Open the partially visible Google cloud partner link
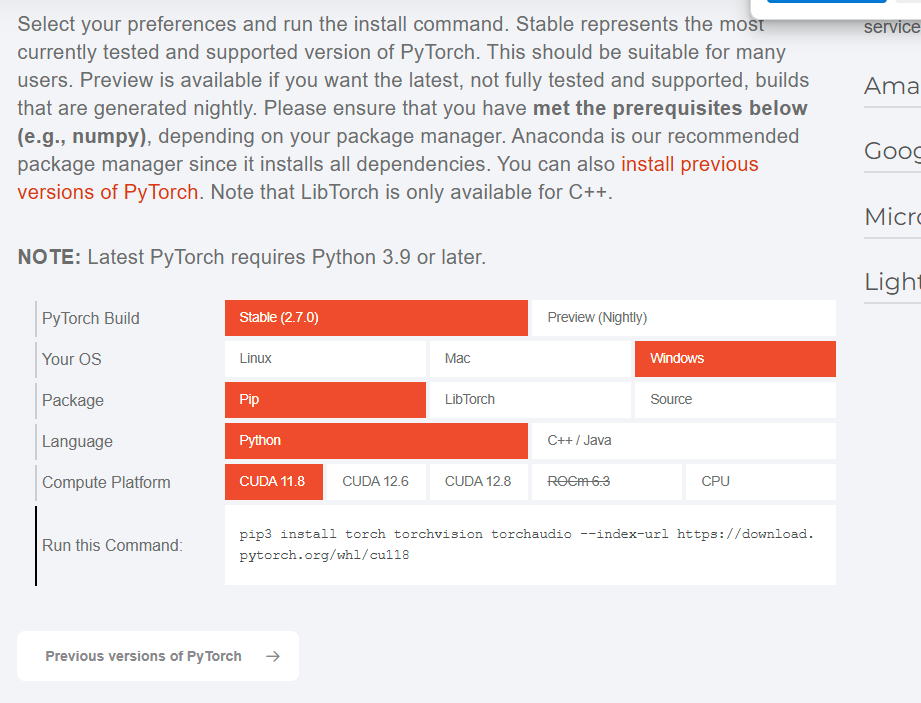 click(x=892, y=151)
